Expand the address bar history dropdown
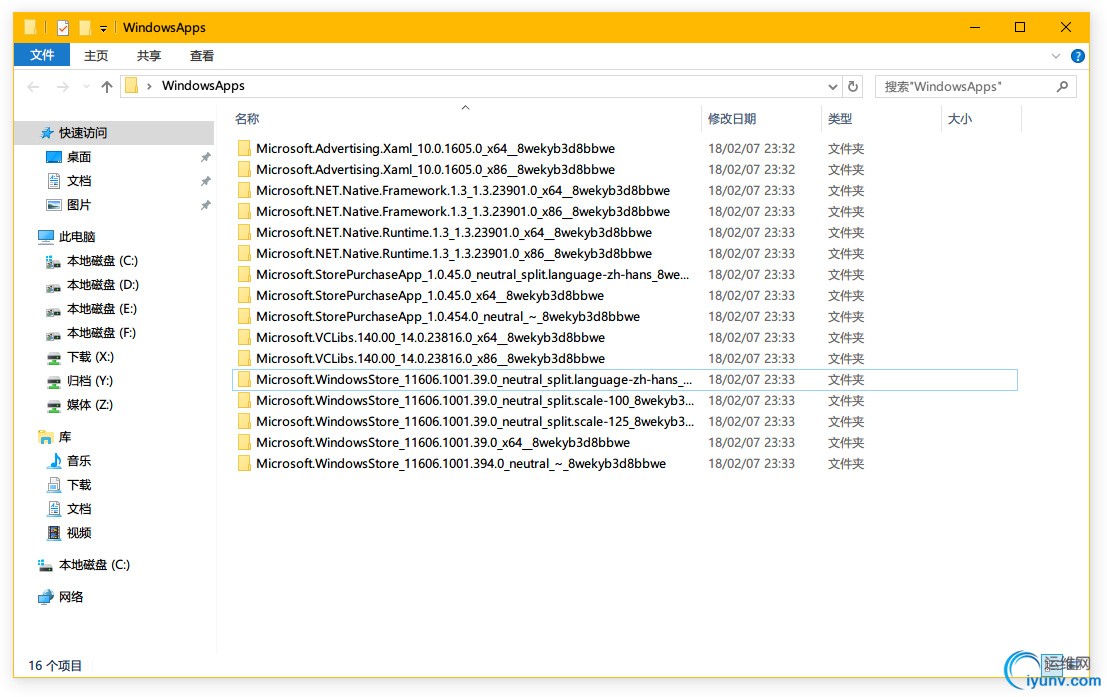The image size is (1107, 697). tap(833, 87)
